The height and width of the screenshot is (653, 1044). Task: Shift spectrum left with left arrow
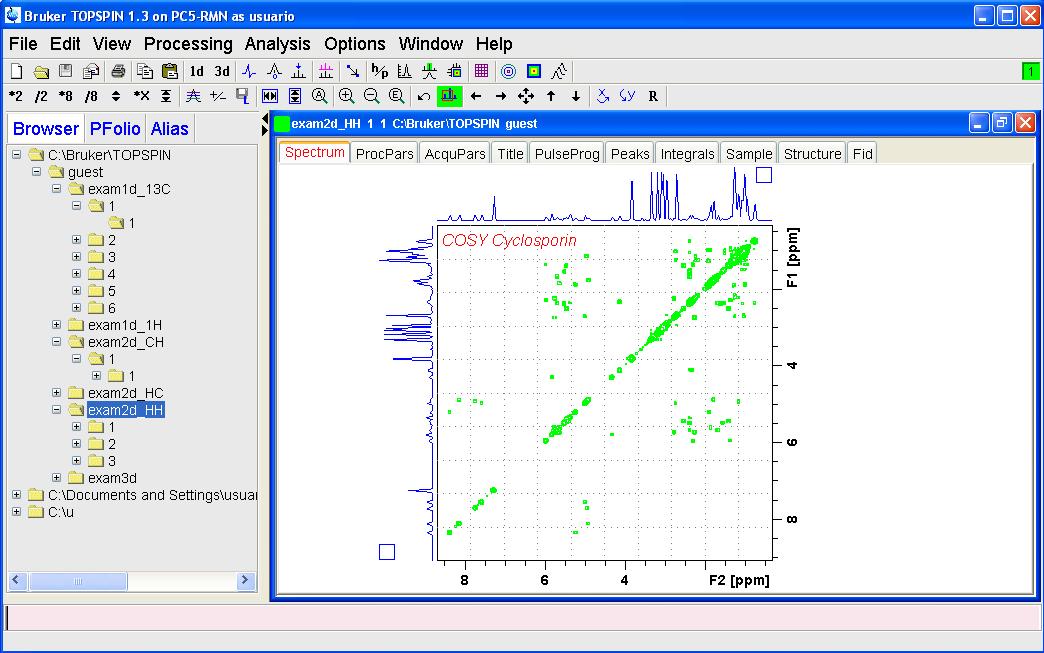475,97
